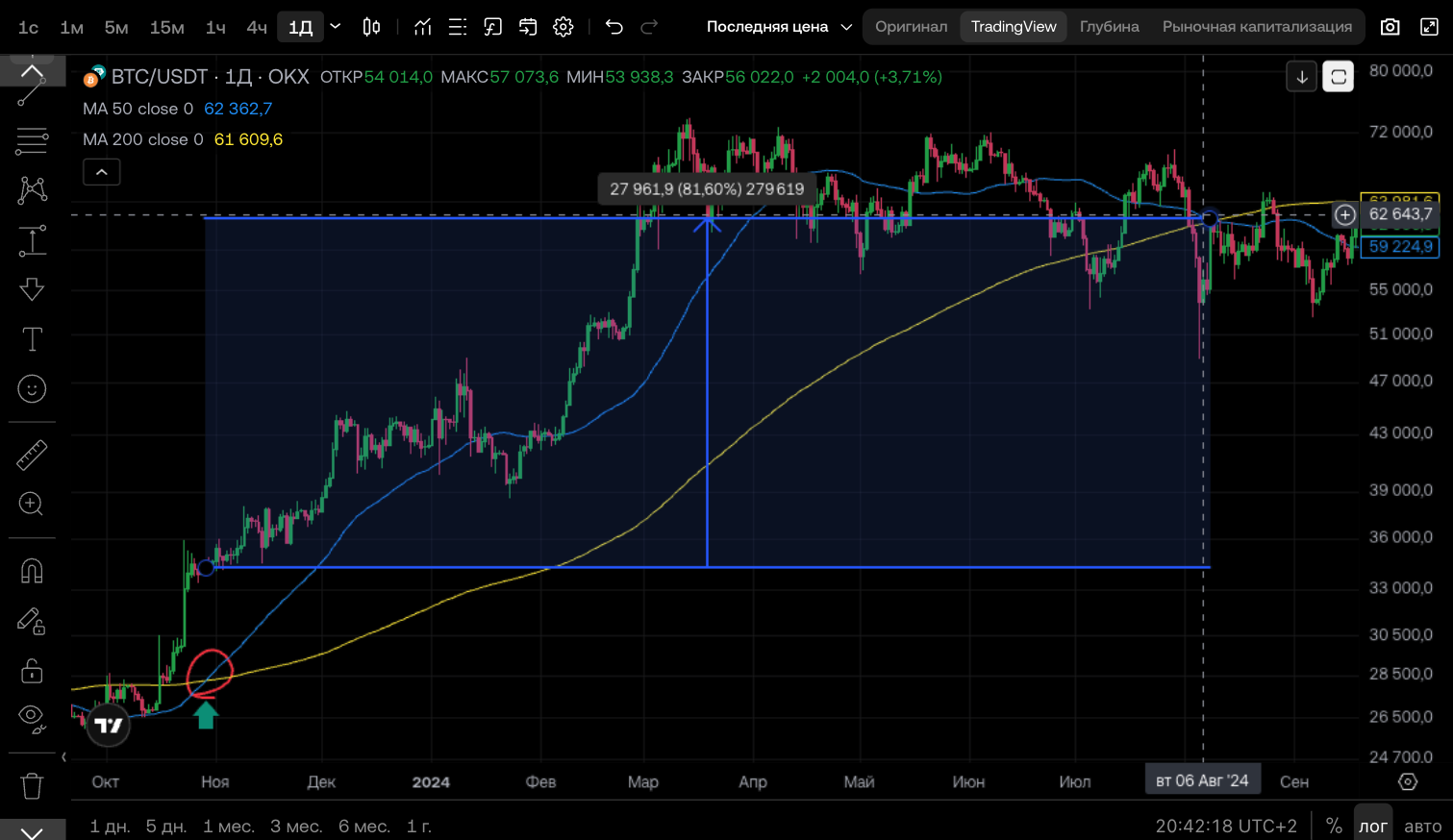Open the candlestick chart type selector
The height and width of the screenshot is (840, 1453).
[371, 27]
